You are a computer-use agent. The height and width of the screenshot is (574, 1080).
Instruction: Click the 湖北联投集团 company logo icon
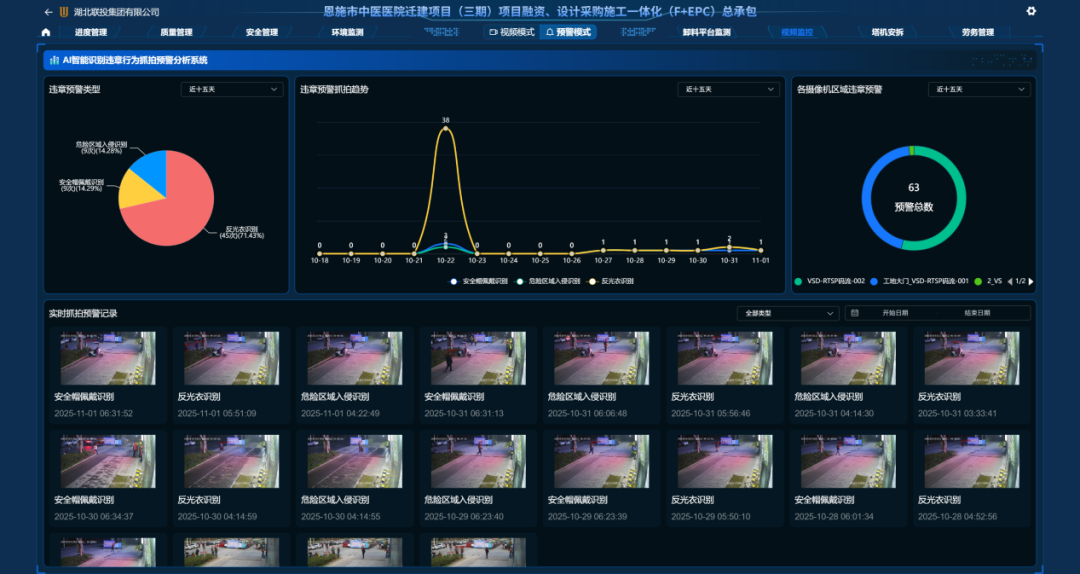coord(64,12)
